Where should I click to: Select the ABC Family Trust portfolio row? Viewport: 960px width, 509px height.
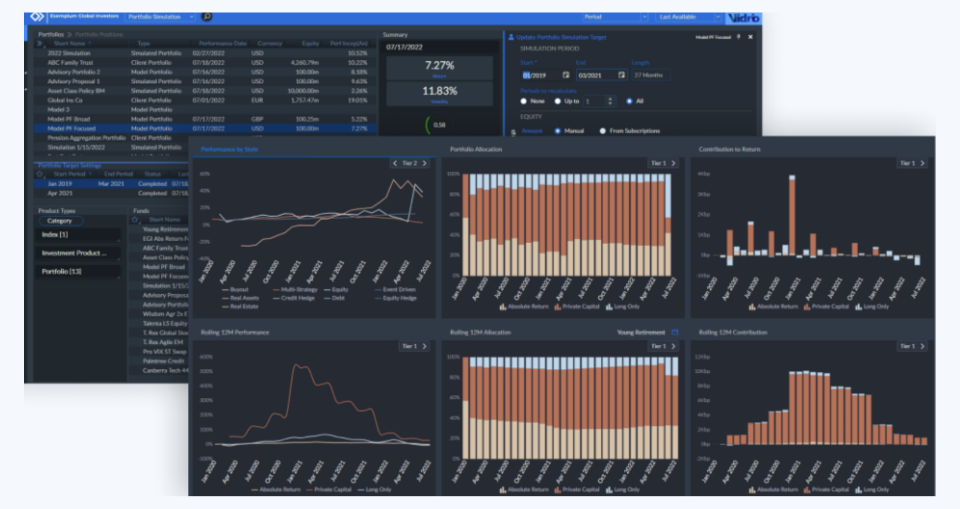point(205,62)
